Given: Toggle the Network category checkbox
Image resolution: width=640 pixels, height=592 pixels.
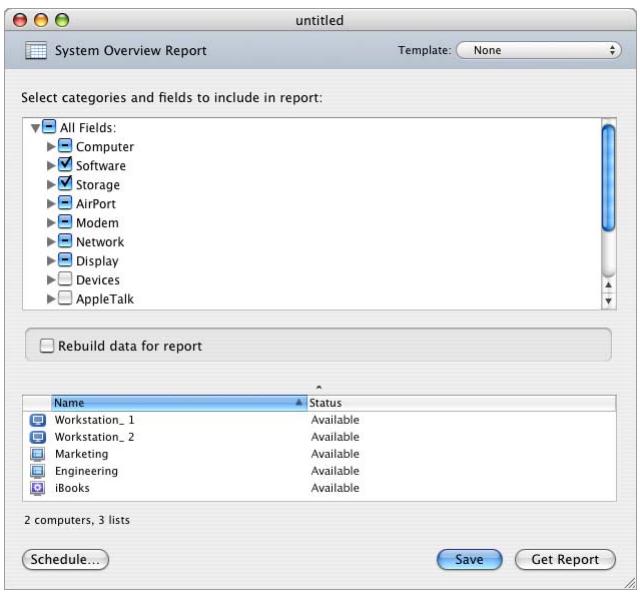Looking at the screenshot, I should tap(65, 241).
